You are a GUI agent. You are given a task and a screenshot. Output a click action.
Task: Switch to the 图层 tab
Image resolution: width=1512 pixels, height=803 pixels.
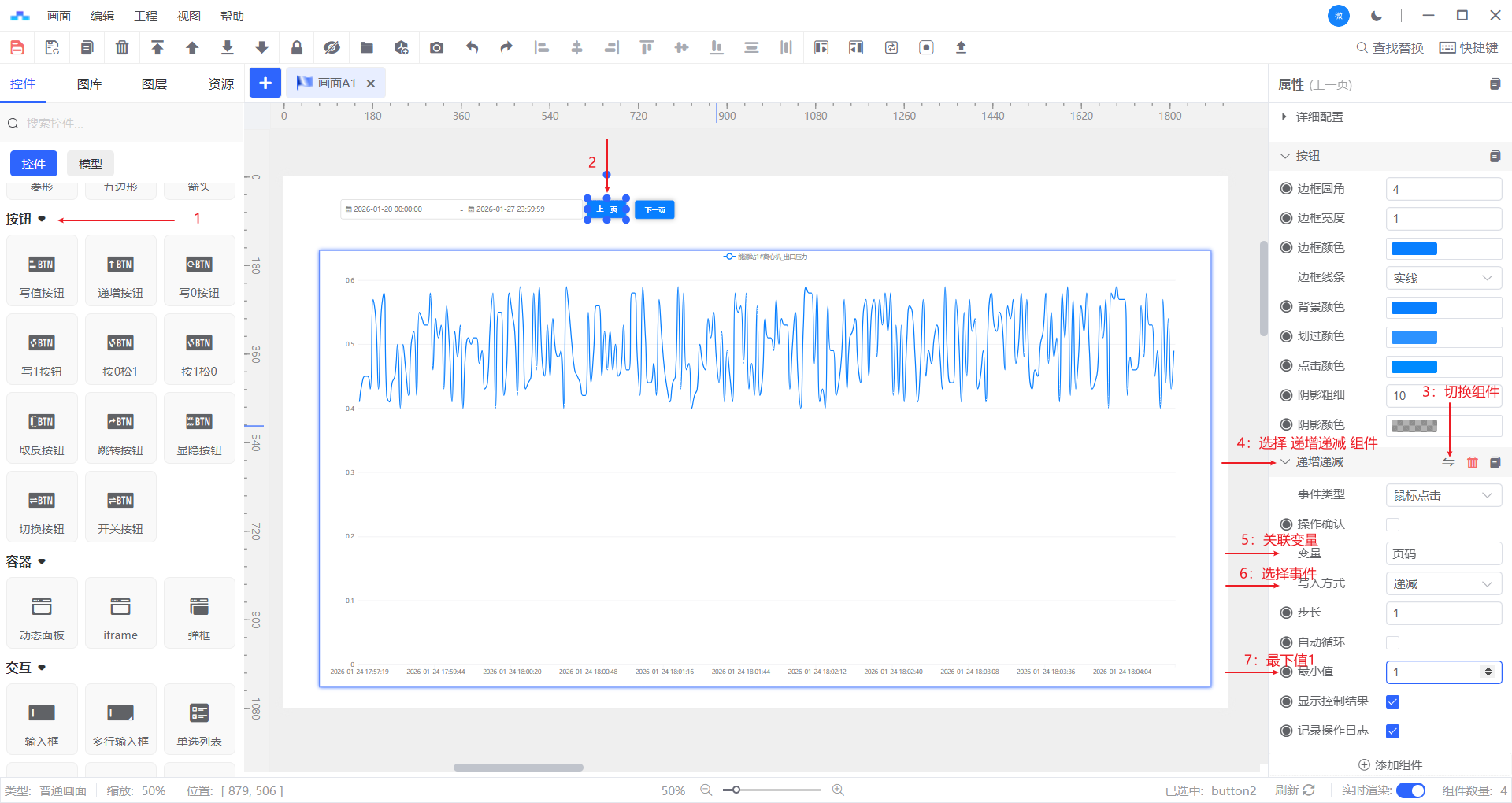click(x=154, y=84)
